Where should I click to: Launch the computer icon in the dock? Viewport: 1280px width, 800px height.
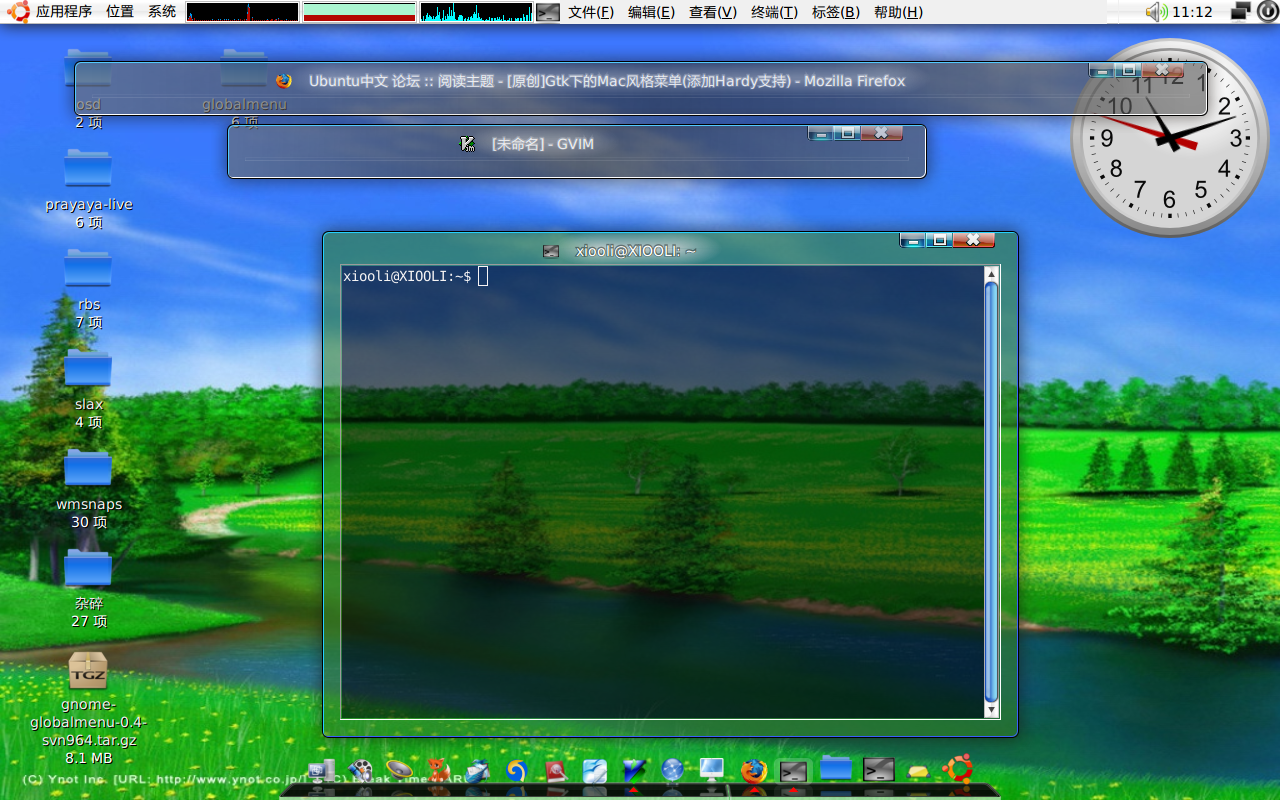pos(321,770)
